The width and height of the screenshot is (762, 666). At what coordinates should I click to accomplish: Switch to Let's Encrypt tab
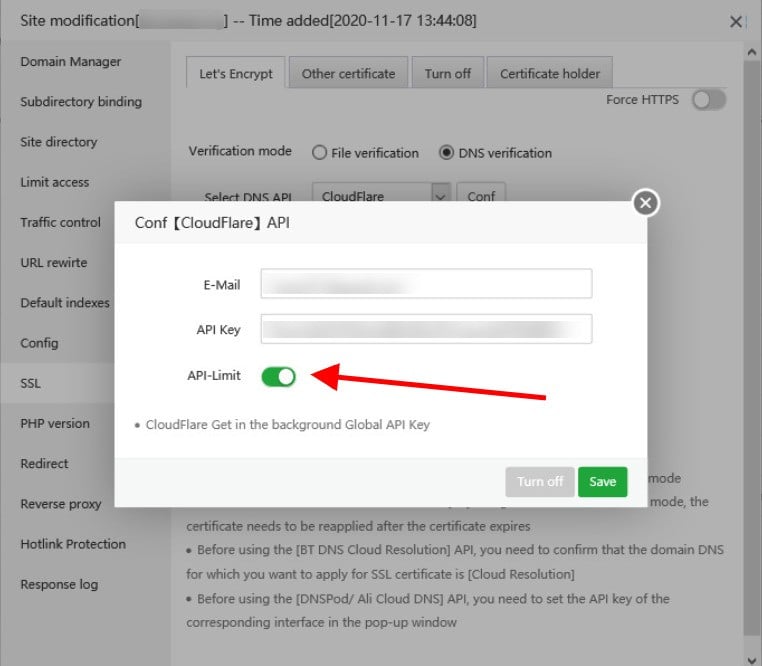tap(236, 73)
